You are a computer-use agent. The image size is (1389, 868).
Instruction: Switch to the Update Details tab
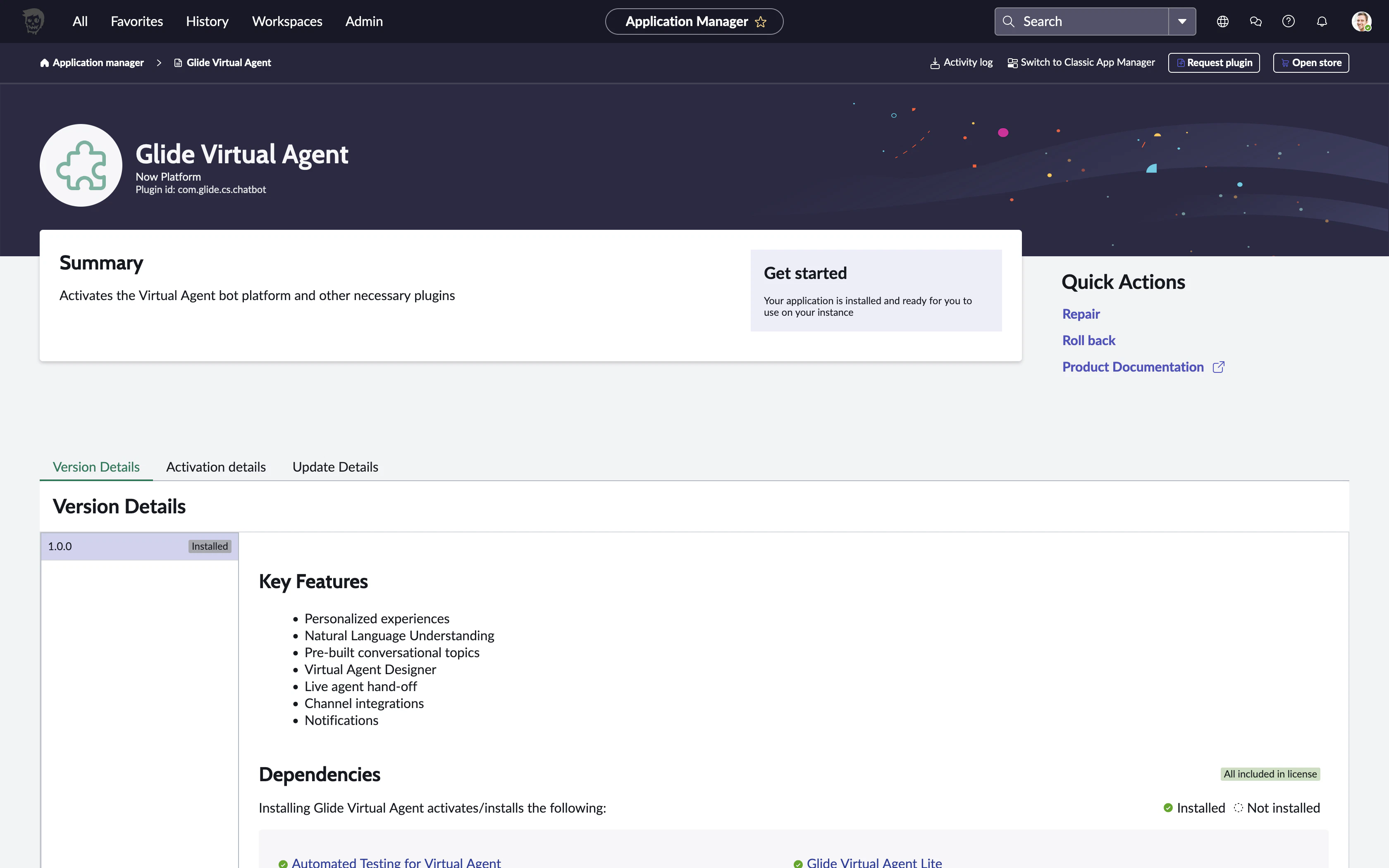point(335,467)
